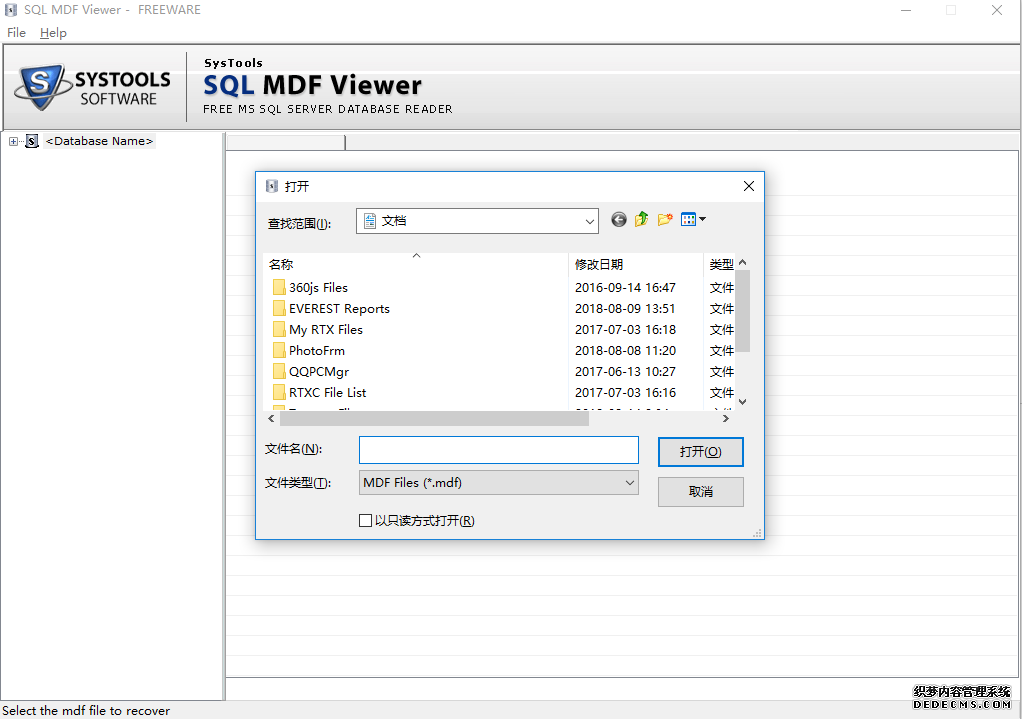
Task: Click the date 2017-07-03 16:18
Action: [625, 329]
